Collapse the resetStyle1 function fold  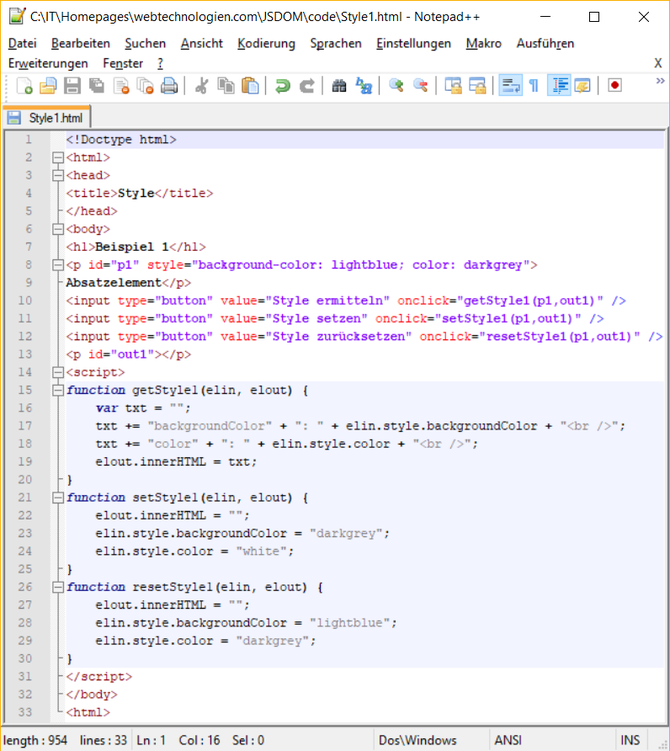click(58, 587)
